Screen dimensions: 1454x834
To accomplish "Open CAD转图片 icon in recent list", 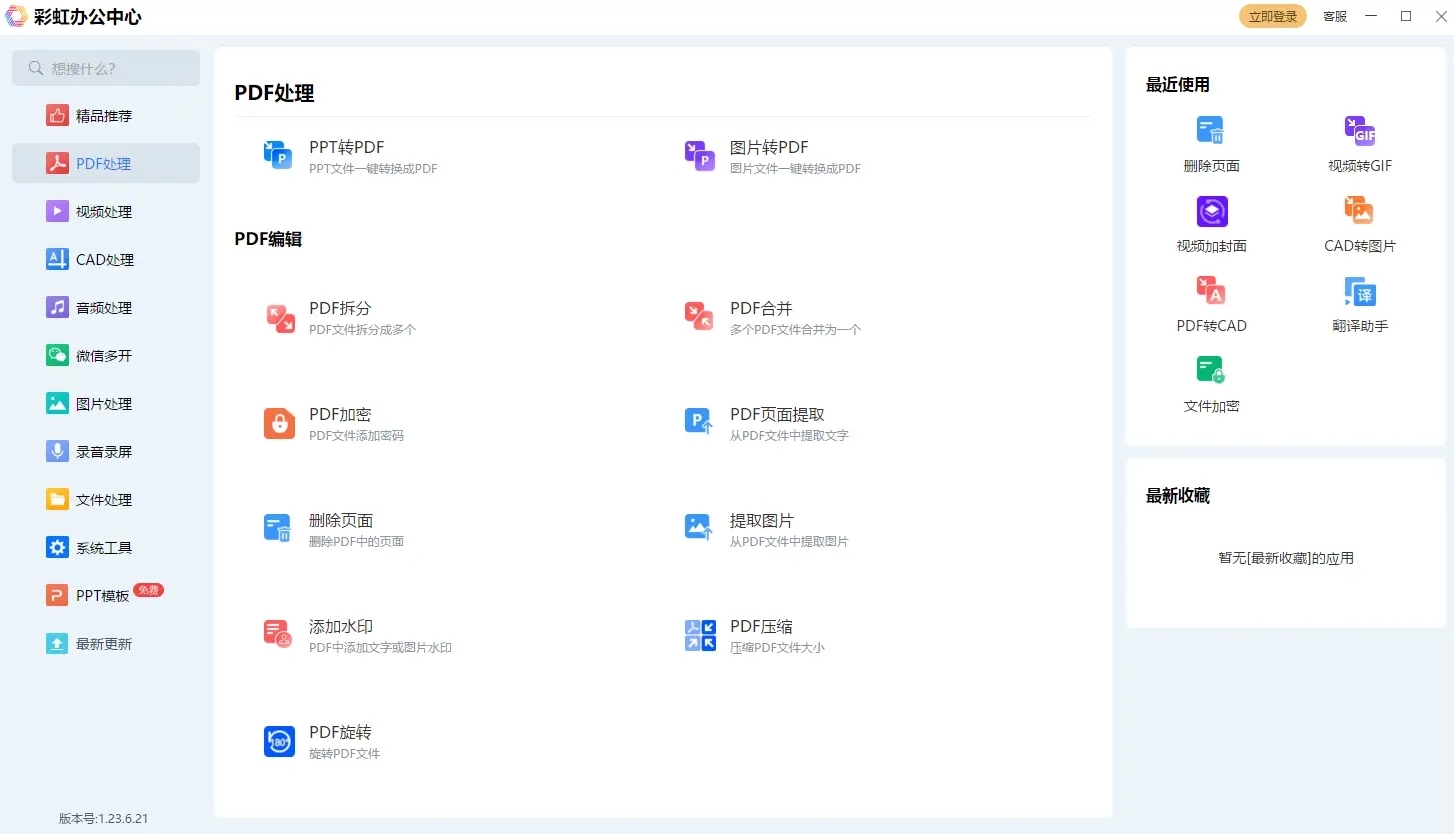I will (x=1359, y=210).
